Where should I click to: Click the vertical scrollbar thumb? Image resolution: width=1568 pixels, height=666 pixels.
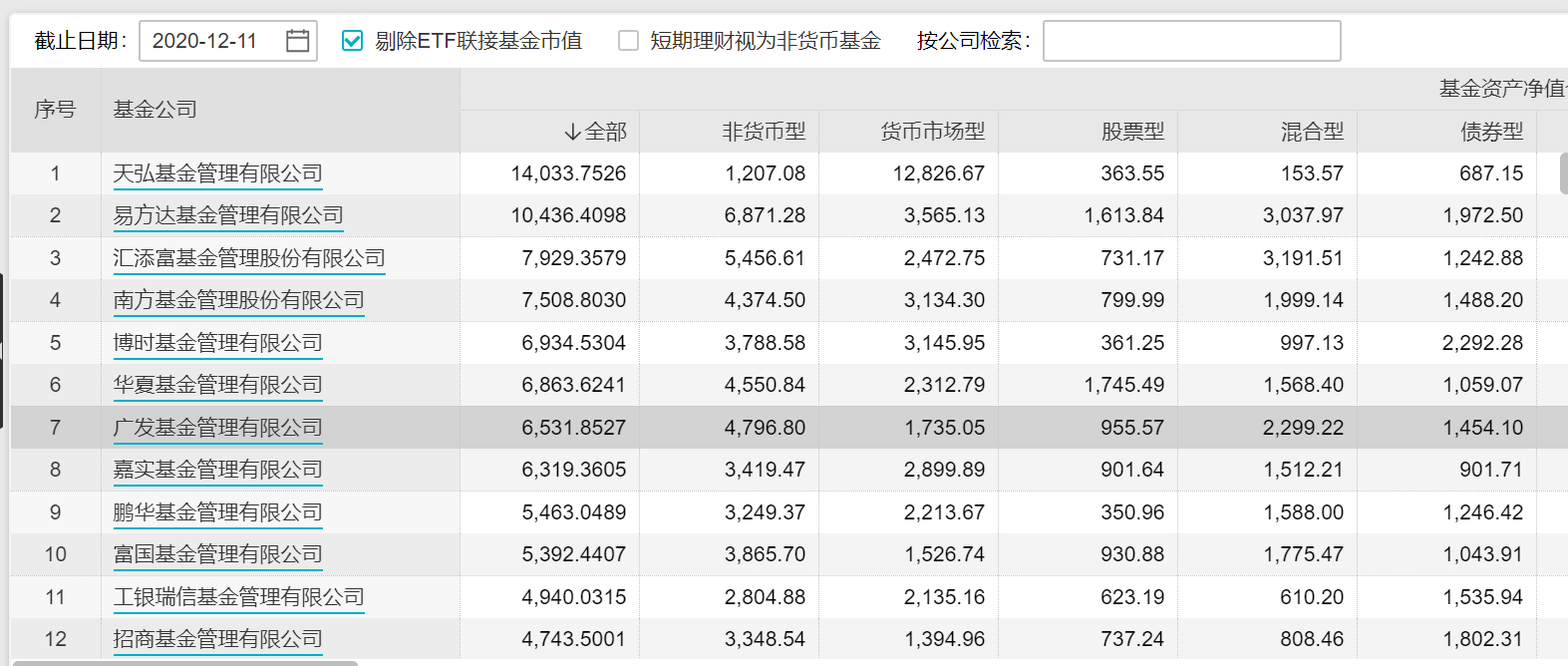click(x=1563, y=173)
